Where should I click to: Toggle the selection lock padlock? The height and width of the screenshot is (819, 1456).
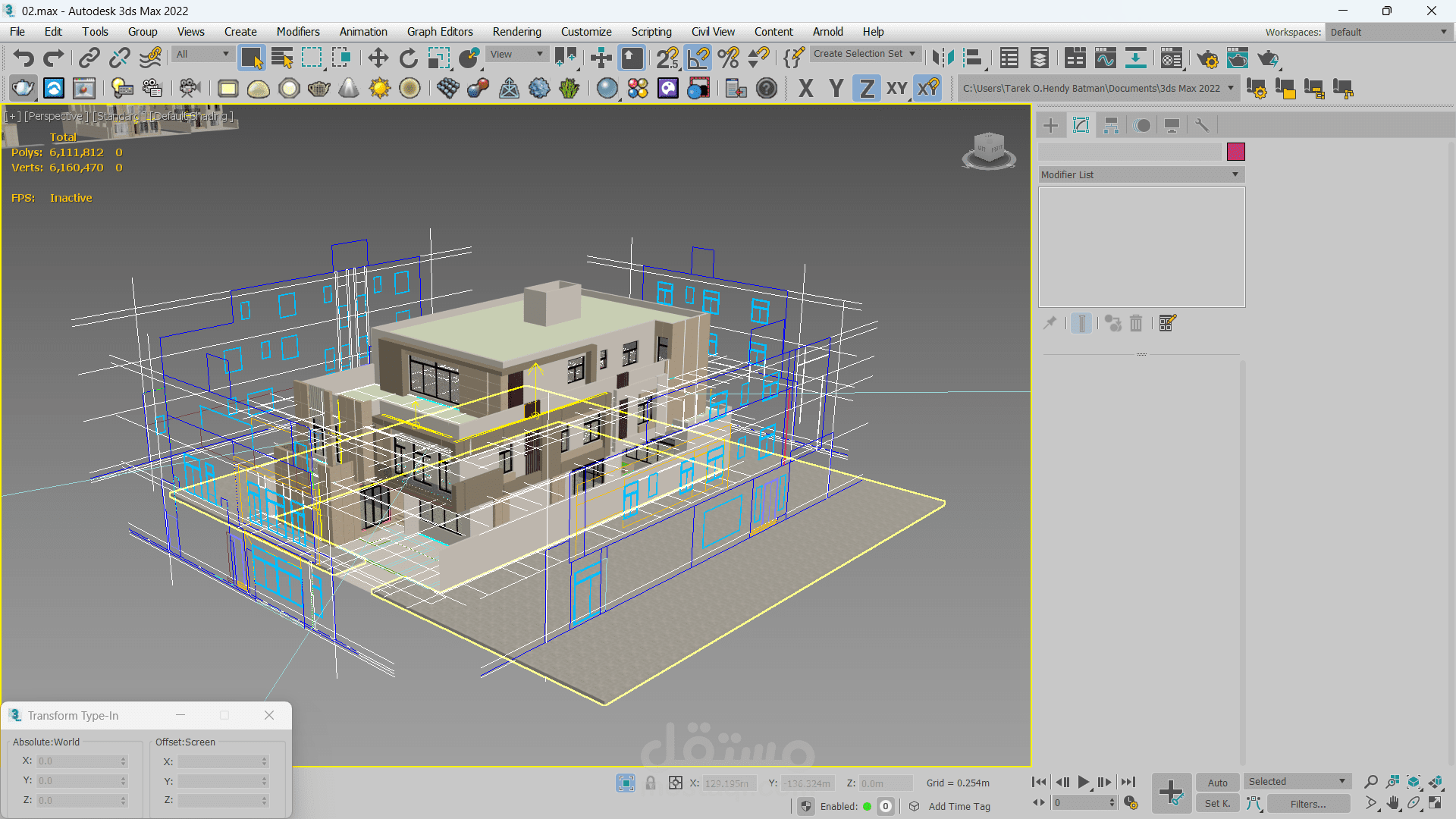(x=651, y=783)
